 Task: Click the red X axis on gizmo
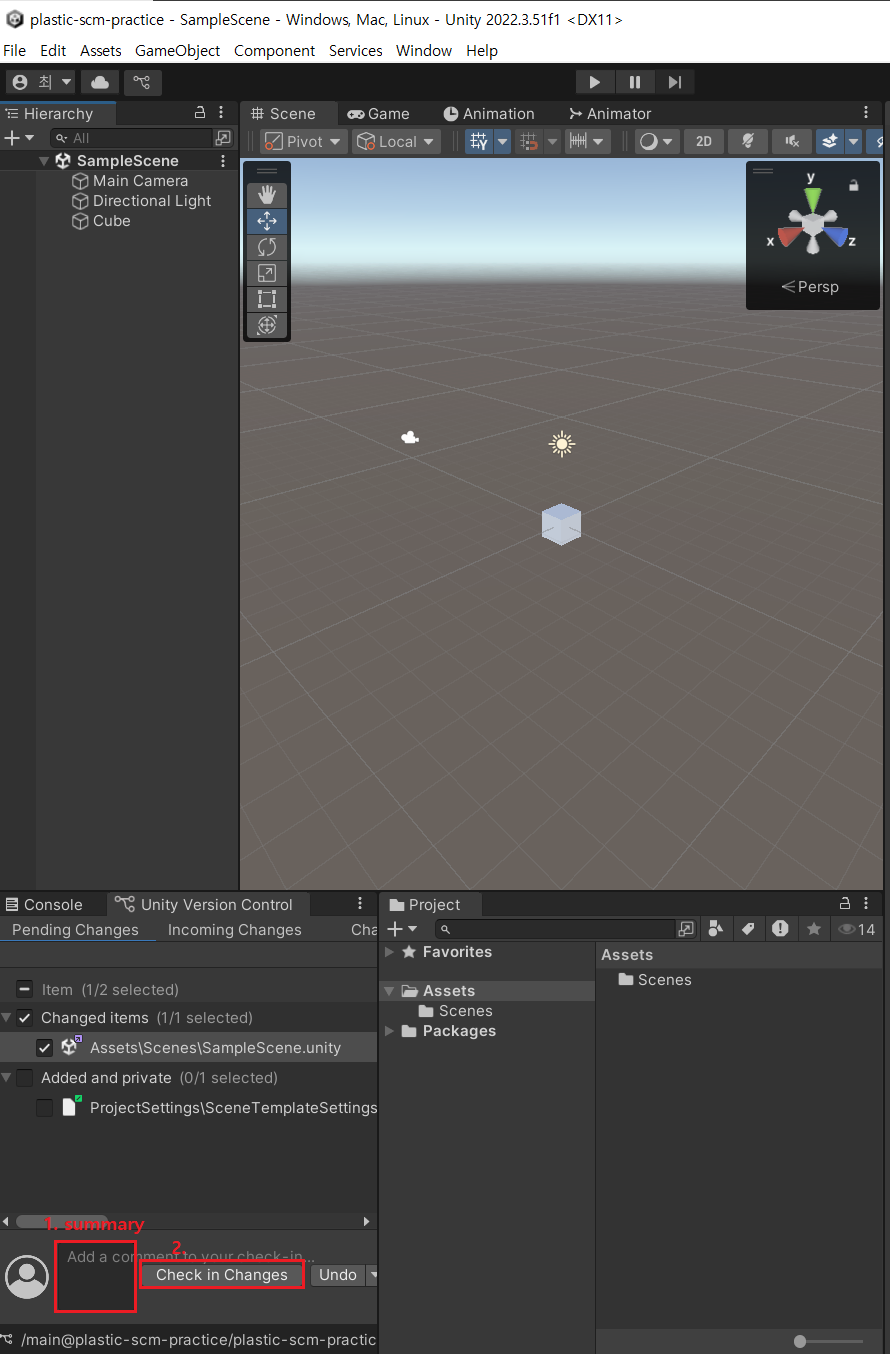pos(788,238)
